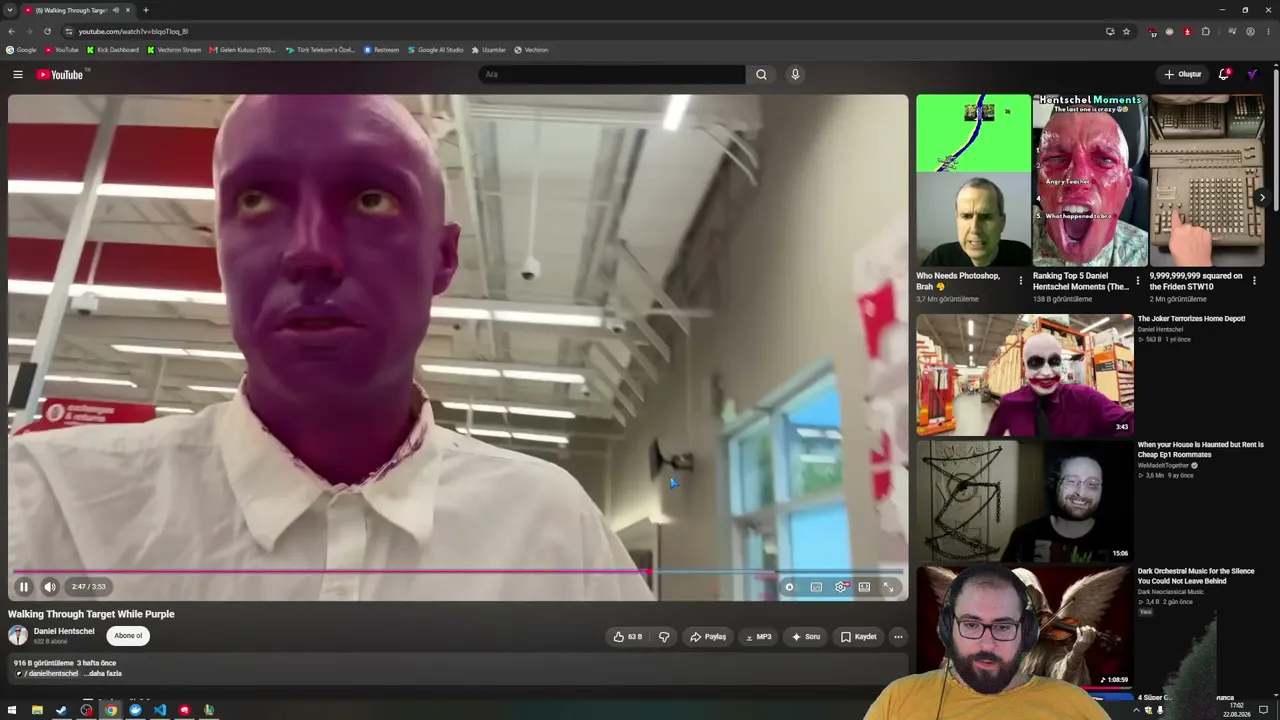The image size is (1280, 720).
Task: Open YouTube notifications bell
Action: click(1224, 74)
